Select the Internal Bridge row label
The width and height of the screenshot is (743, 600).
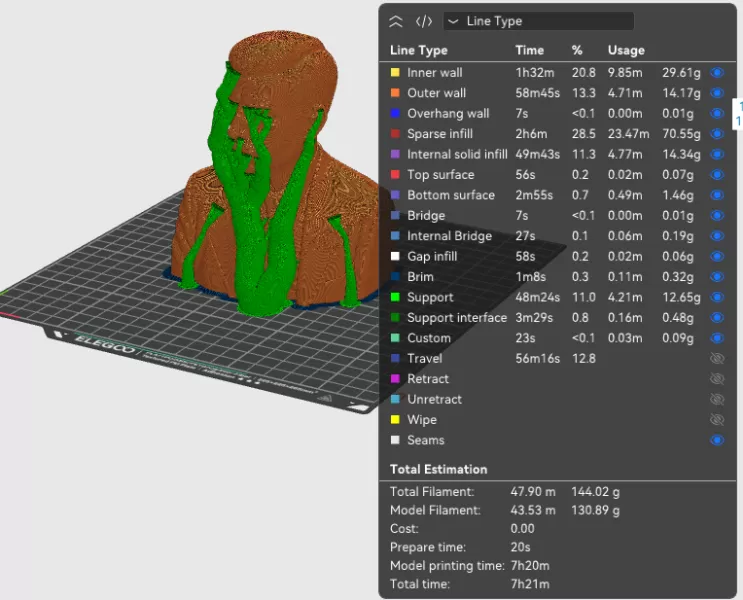pos(449,236)
